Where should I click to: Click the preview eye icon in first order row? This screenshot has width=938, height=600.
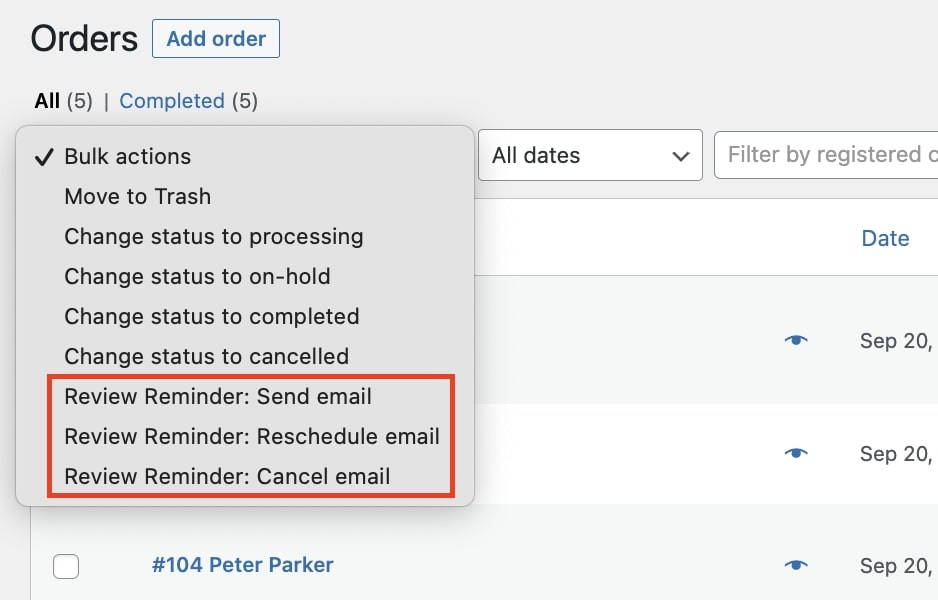coord(796,340)
